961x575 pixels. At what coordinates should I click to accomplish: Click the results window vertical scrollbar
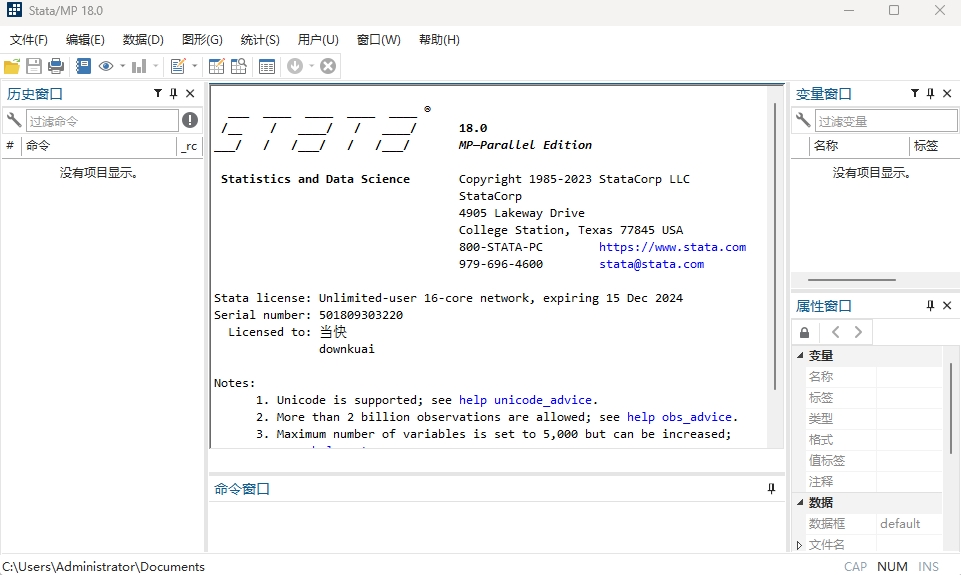click(x=775, y=245)
